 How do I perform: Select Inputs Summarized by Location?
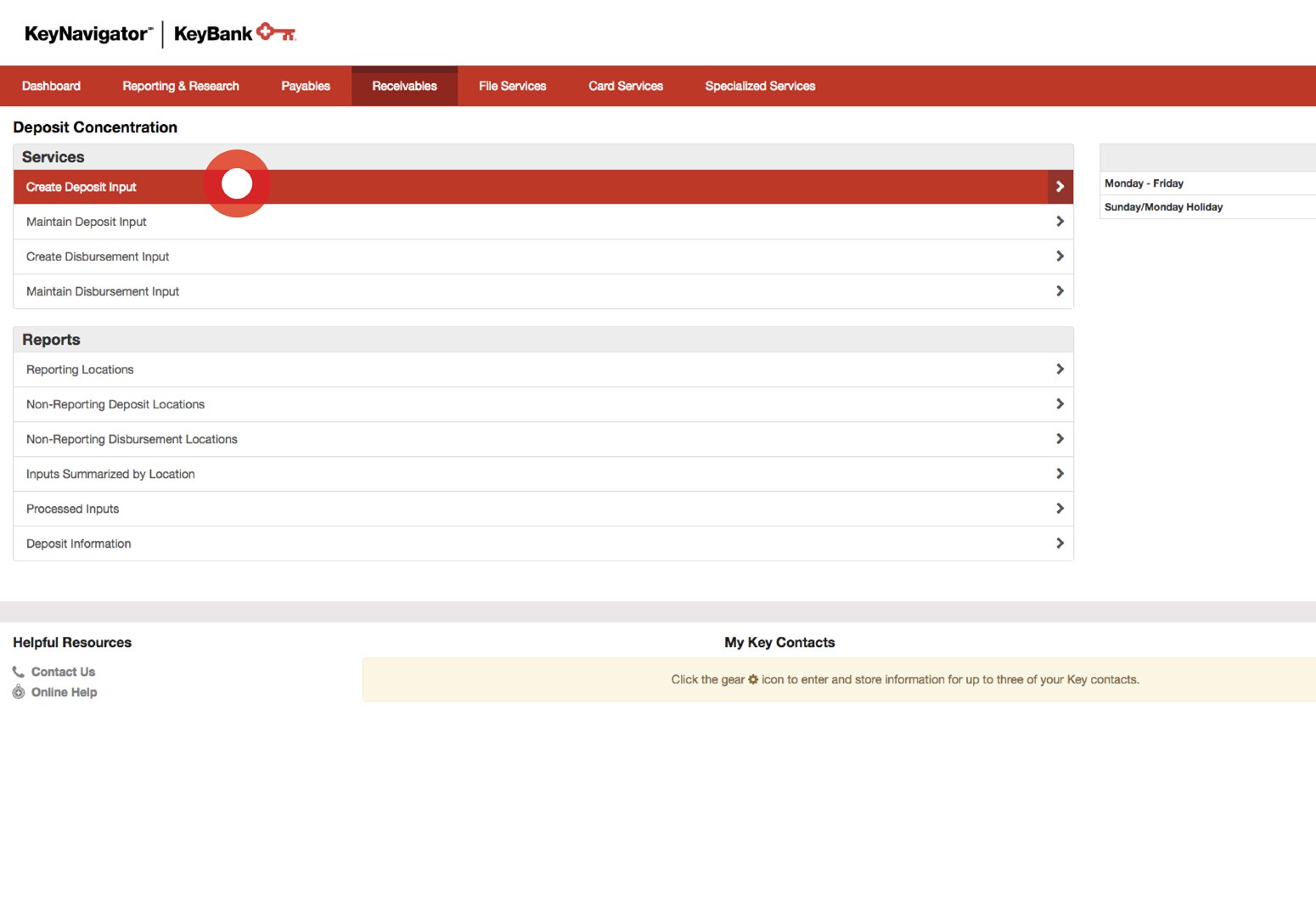(110, 473)
